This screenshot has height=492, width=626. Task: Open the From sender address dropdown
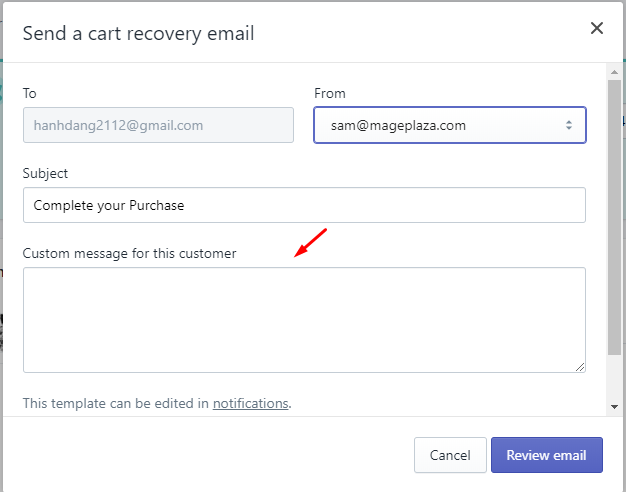[x=450, y=125]
